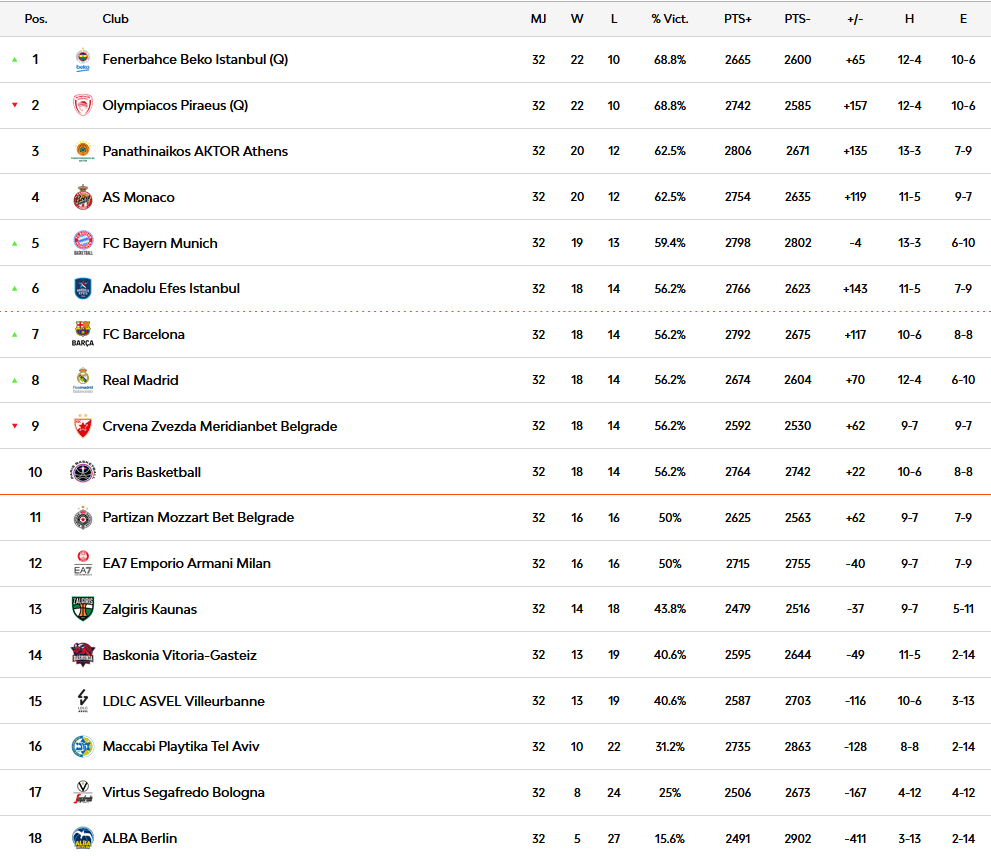Click the FC Barcelona club badge
Screen dimensions: 991x856
pyautogui.click(x=83, y=335)
